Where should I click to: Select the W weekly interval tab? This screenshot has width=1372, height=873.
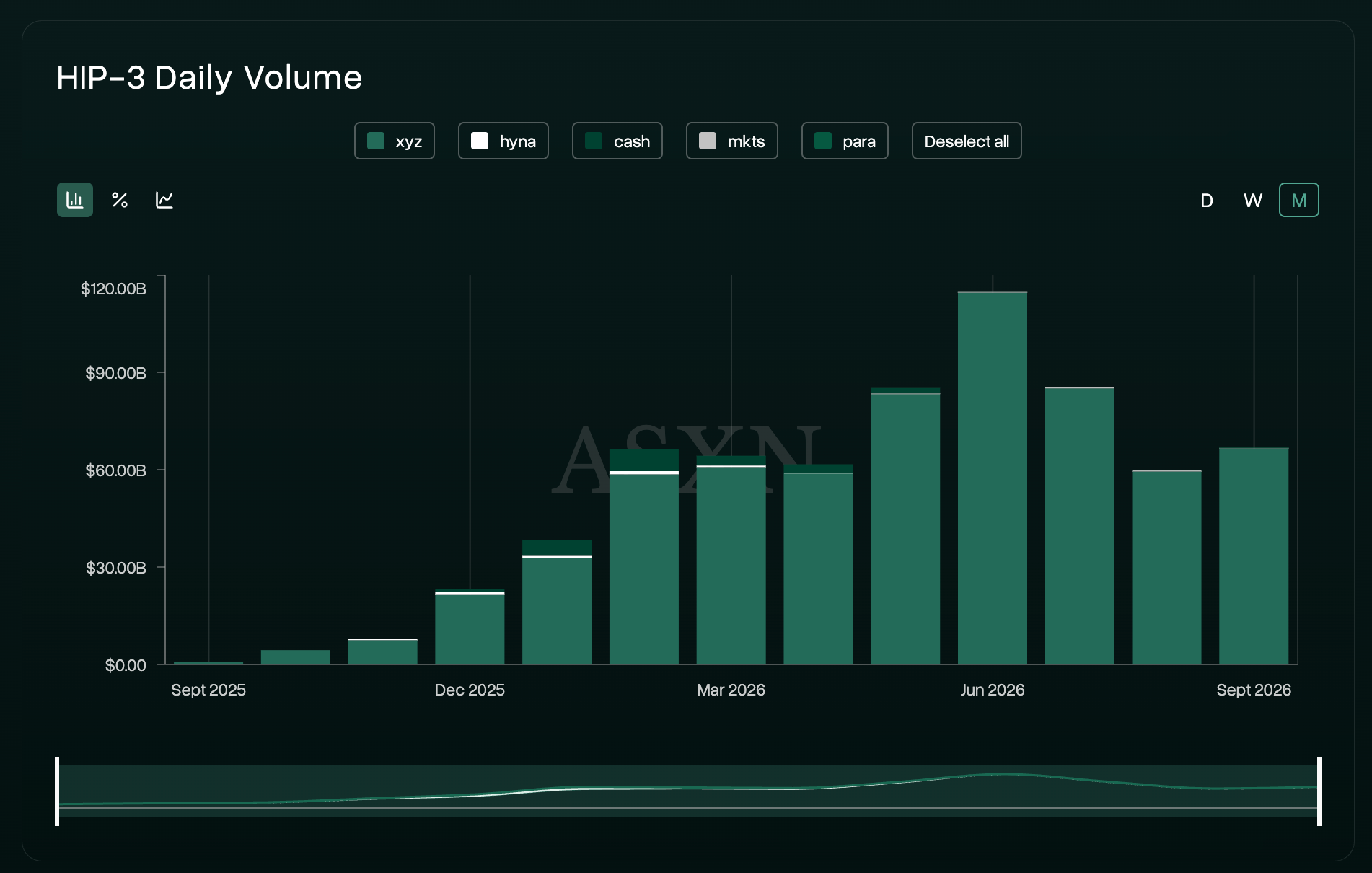pos(1253,200)
